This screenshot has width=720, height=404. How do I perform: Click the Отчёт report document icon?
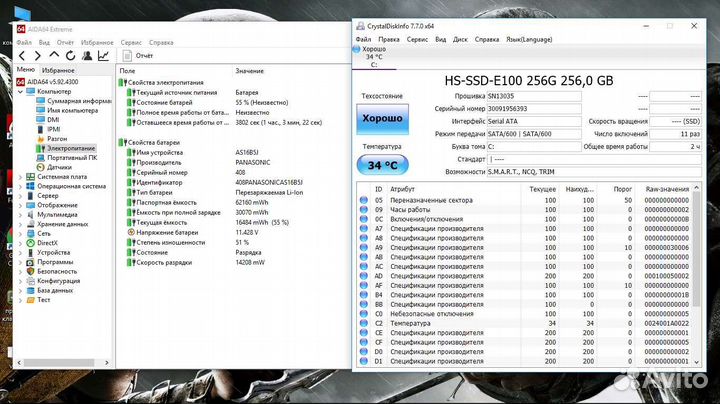127,56
